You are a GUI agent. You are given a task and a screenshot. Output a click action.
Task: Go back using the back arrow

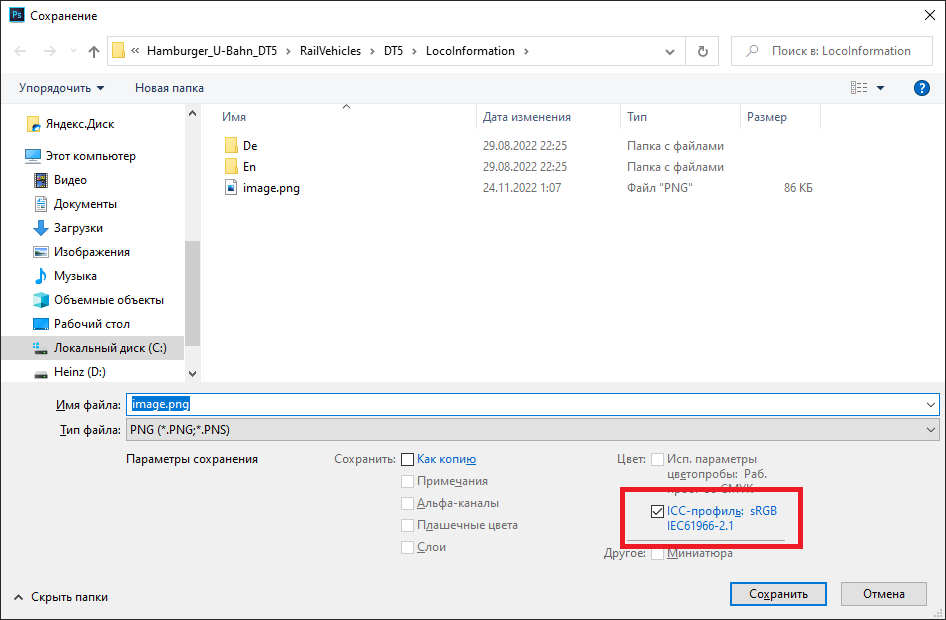tap(20, 51)
